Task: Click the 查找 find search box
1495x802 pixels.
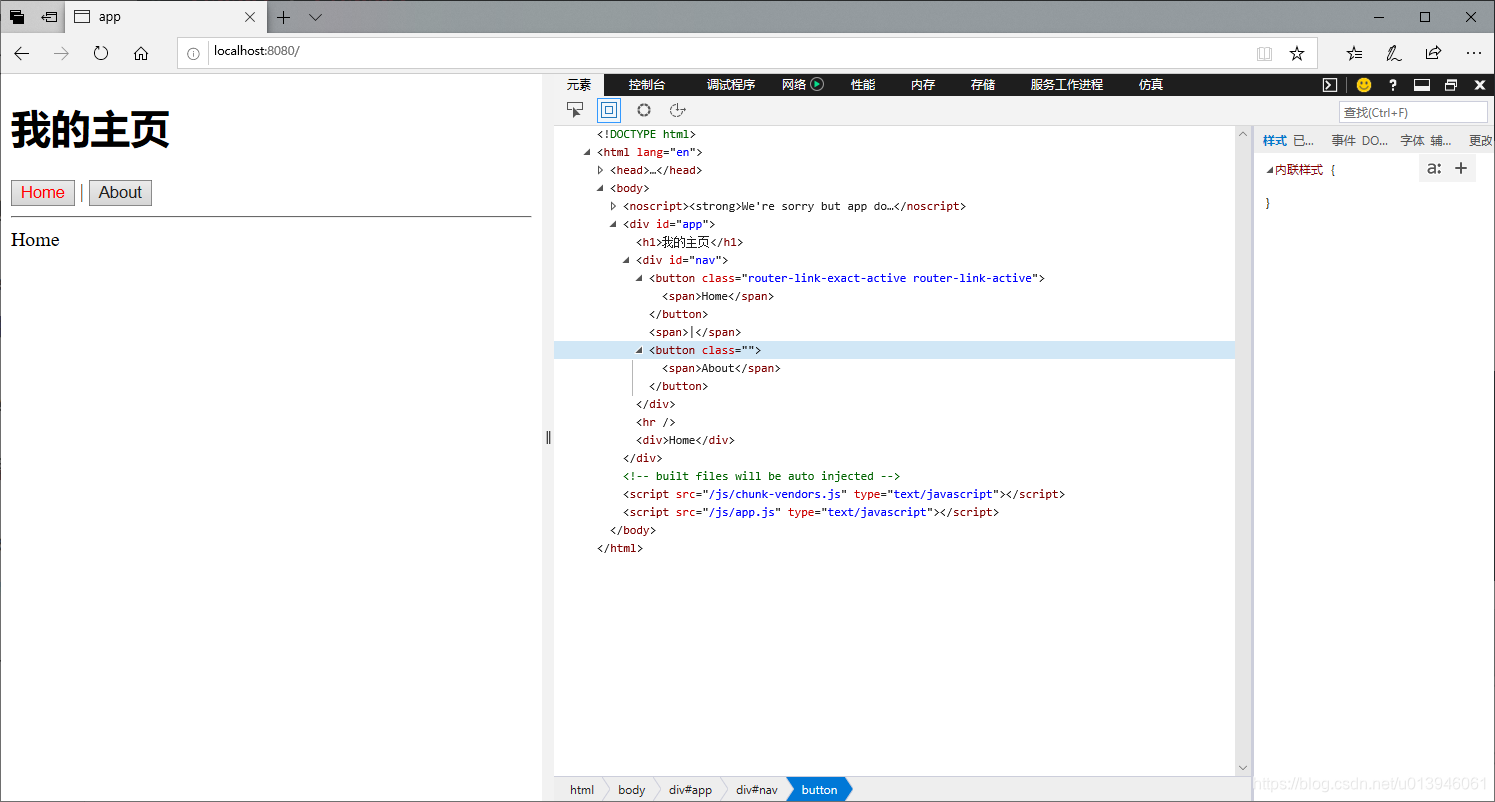Action: click(x=1413, y=113)
